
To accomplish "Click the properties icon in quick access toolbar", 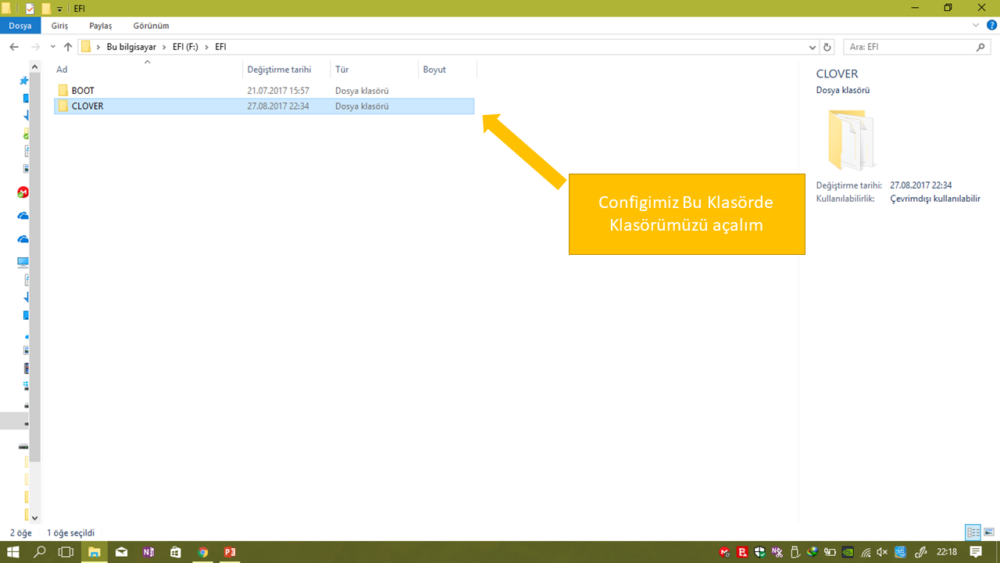I will (x=30, y=8).
